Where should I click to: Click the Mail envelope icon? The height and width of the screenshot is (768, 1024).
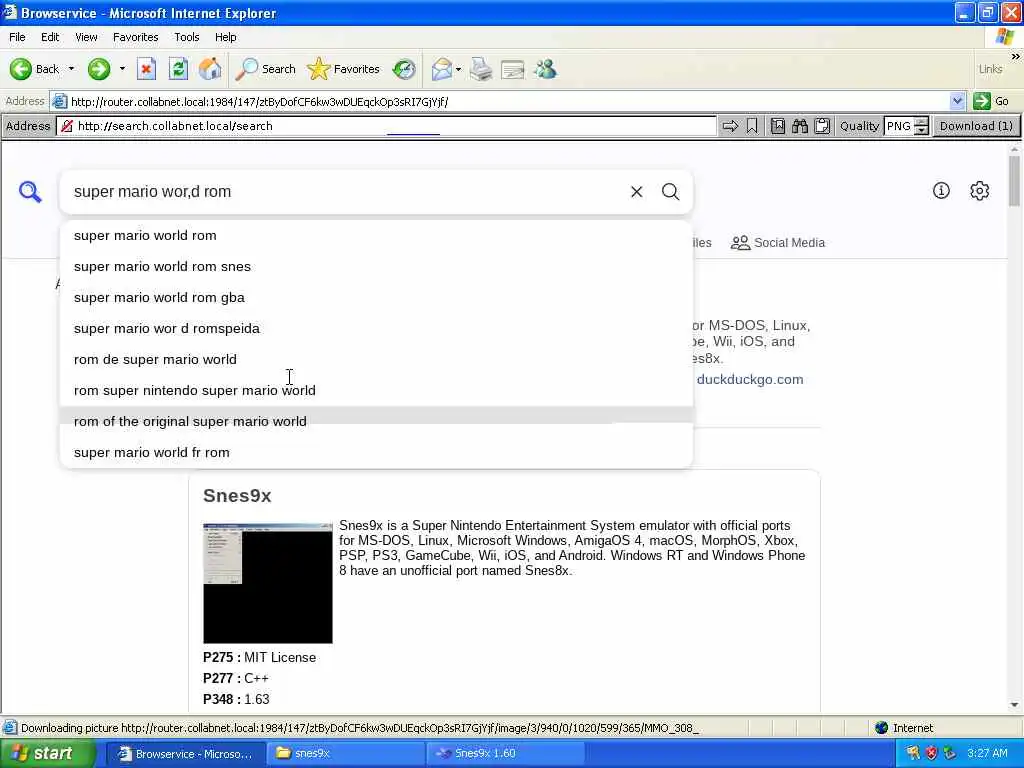pyautogui.click(x=441, y=69)
